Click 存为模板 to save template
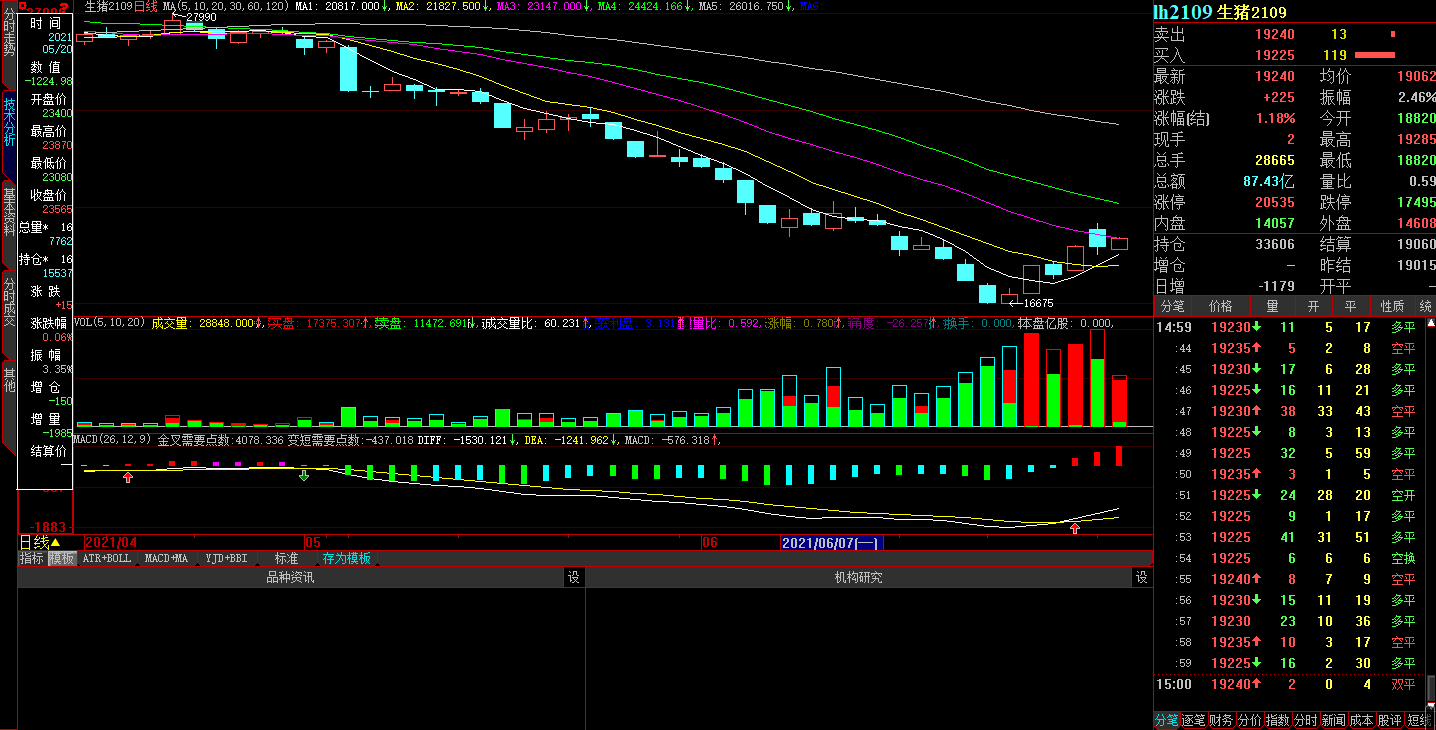1436x730 pixels. (346, 558)
